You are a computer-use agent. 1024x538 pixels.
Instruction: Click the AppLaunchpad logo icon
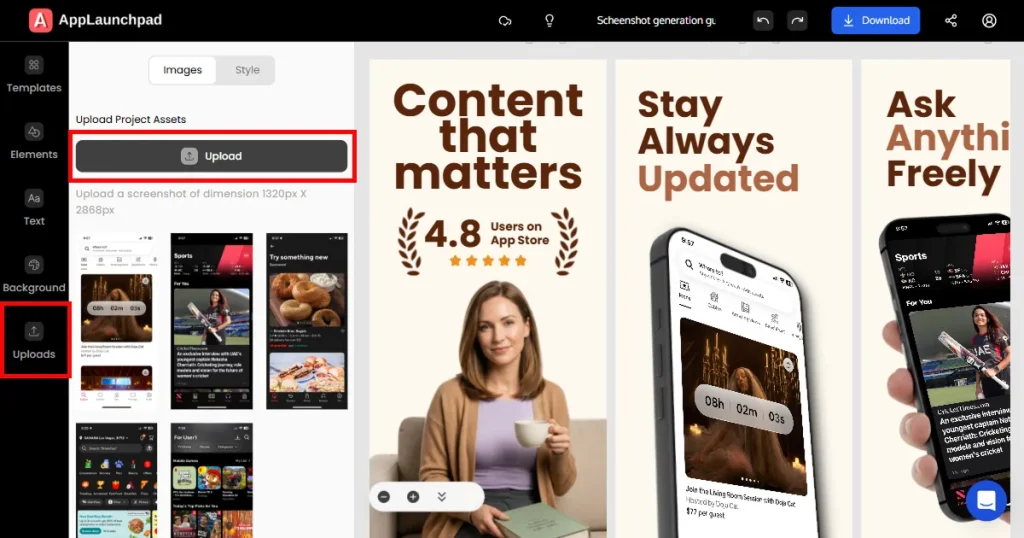pyautogui.click(x=40, y=20)
